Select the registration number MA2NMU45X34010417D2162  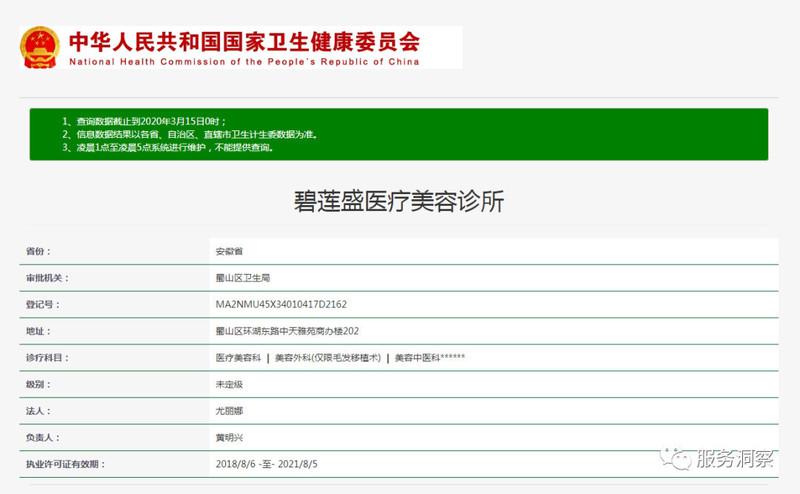281,304
